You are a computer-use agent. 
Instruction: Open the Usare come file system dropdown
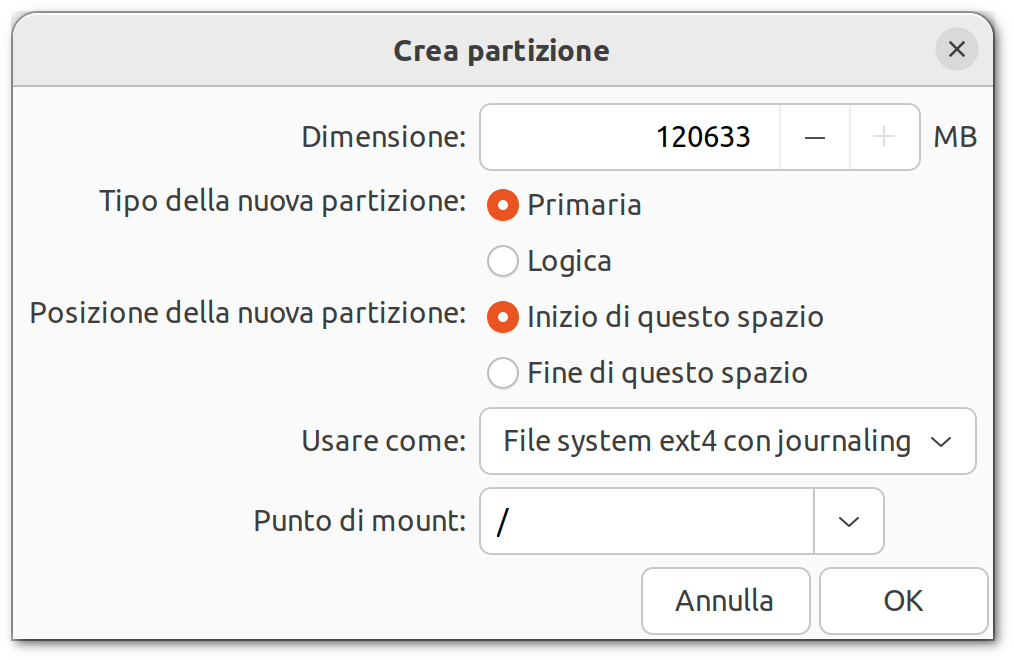[727, 441]
